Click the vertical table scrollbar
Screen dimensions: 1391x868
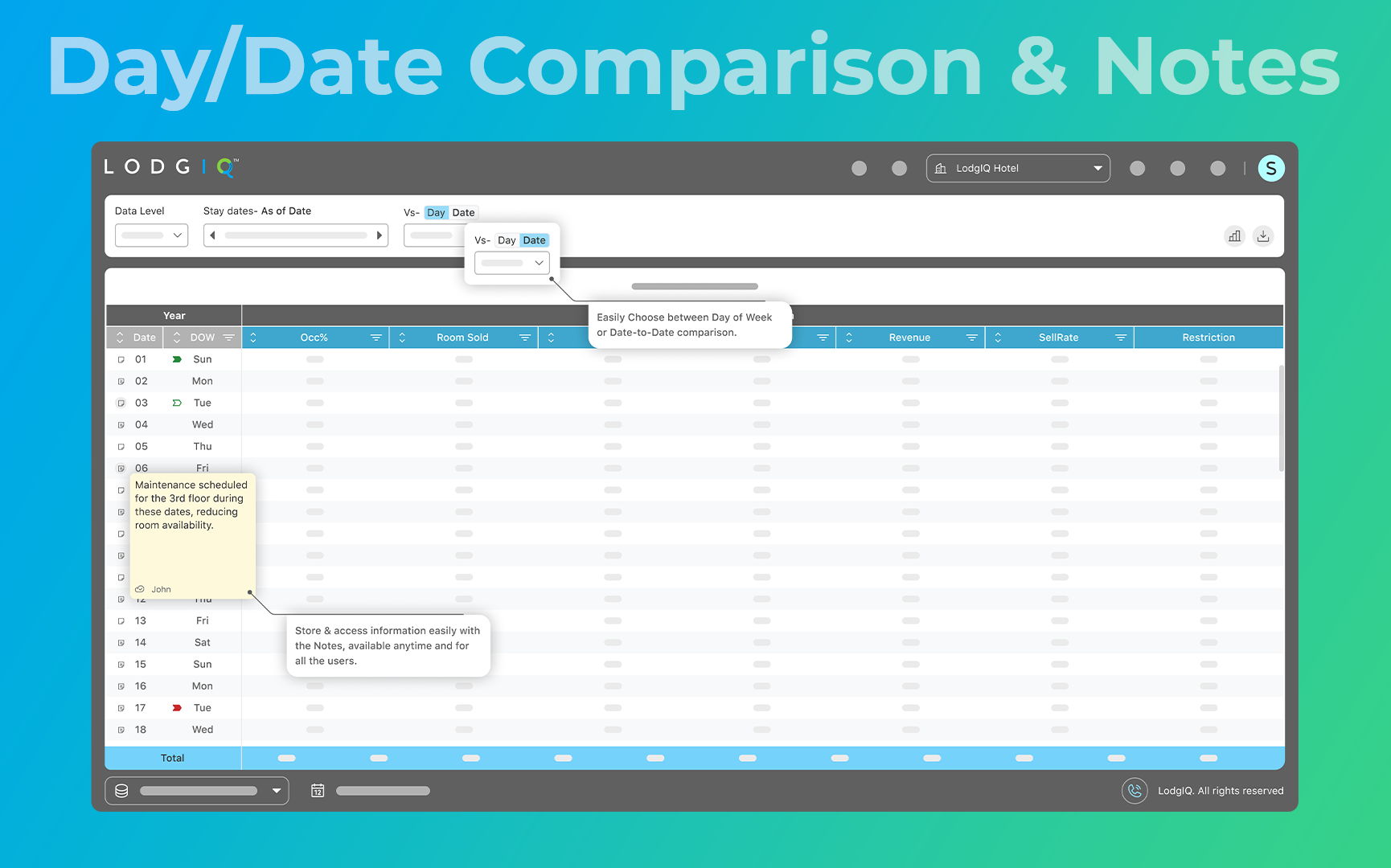pyautogui.click(x=1281, y=418)
